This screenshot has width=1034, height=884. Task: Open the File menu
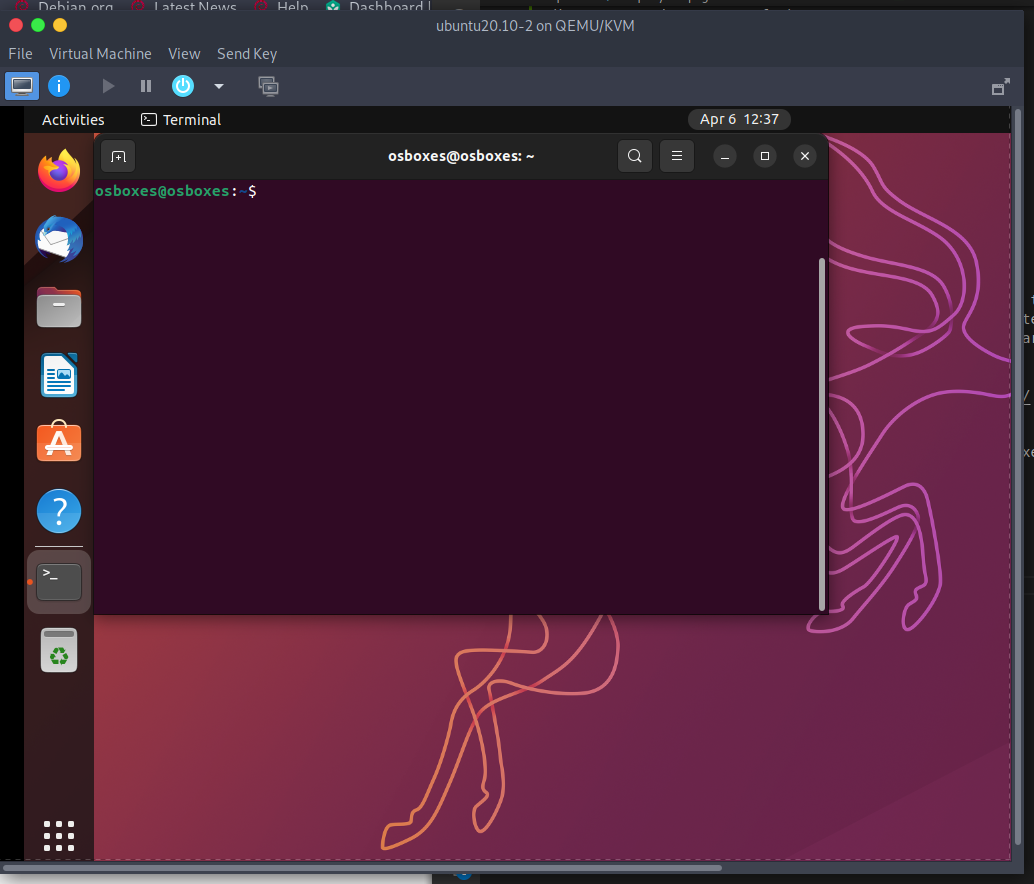pos(20,54)
